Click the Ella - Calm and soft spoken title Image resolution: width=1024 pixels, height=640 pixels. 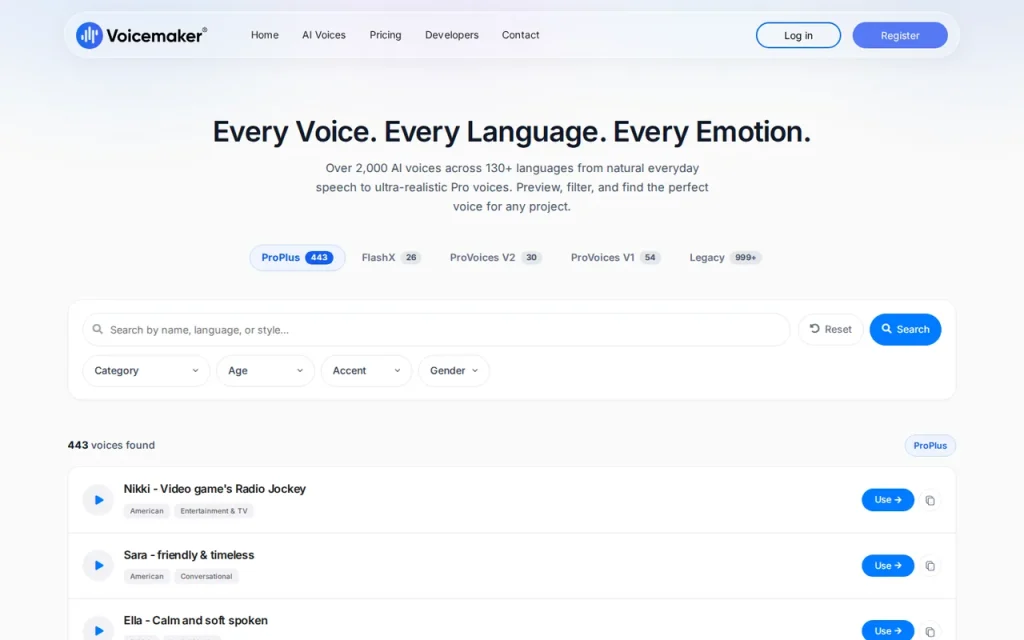[x=195, y=620]
